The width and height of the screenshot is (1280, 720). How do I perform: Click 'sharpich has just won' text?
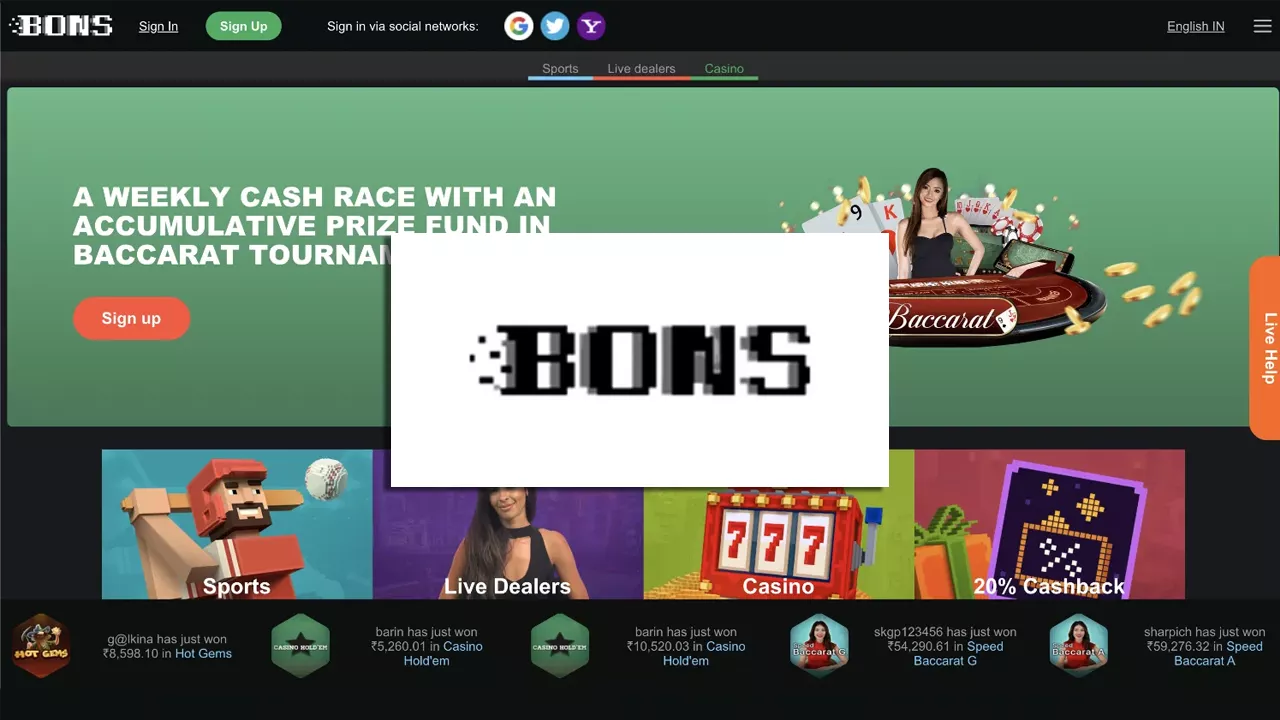(x=1204, y=632)
